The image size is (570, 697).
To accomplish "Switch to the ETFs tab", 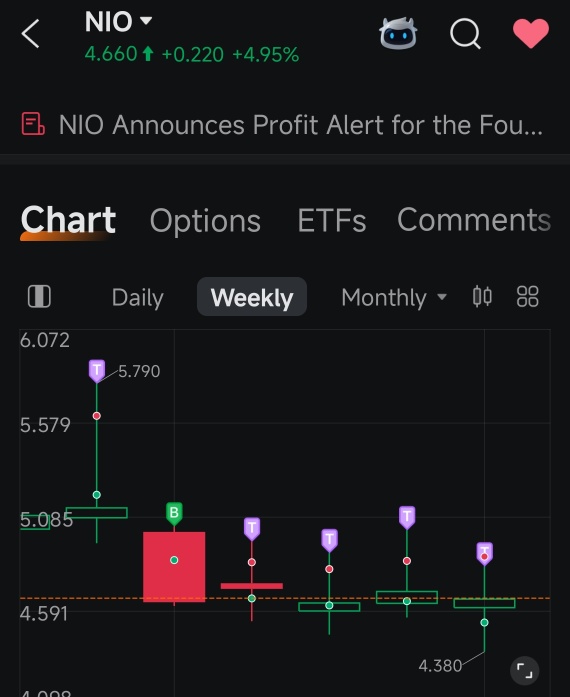I will point(332,220).
